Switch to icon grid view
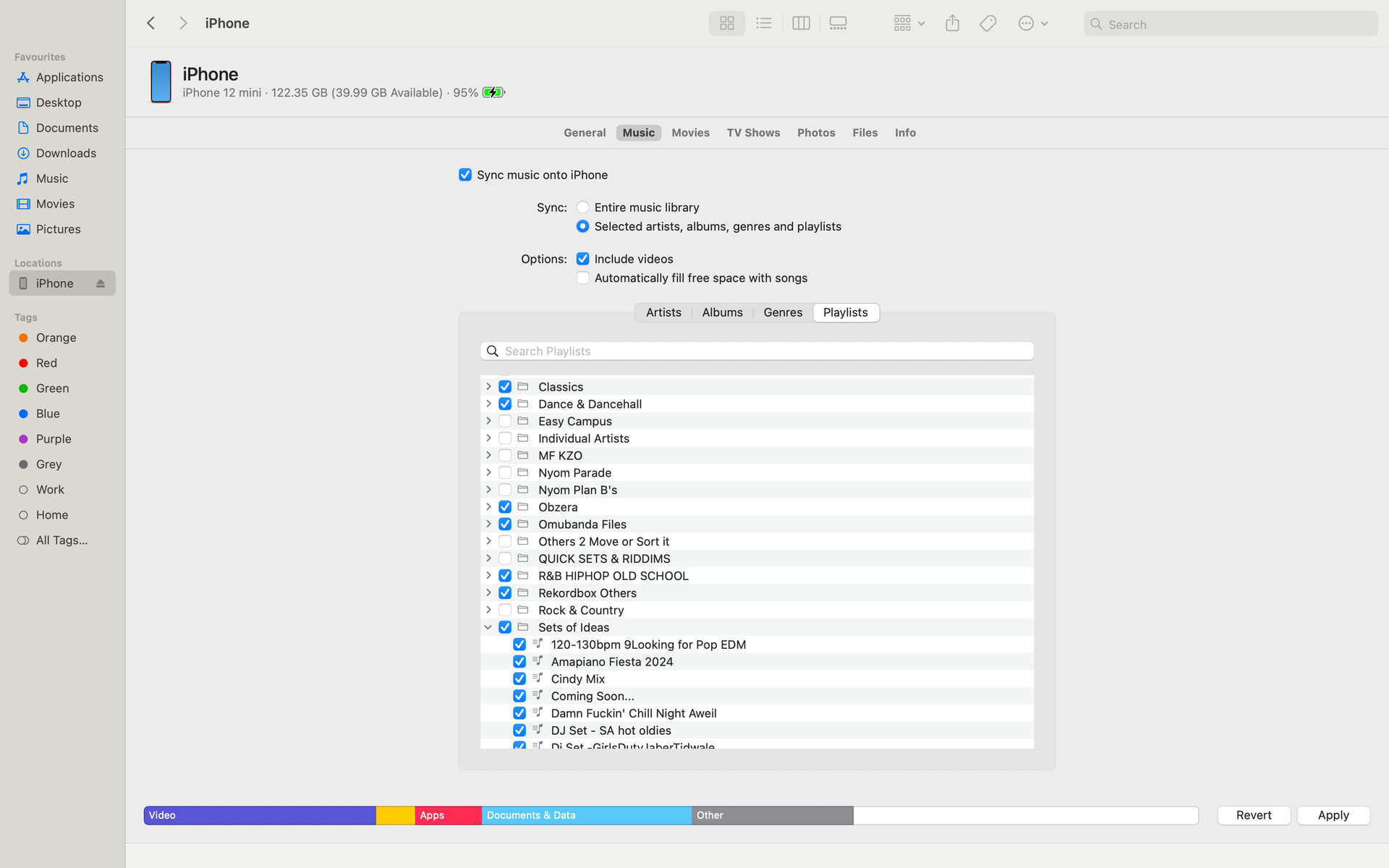Image resolution: width=1389 pixels, height=868 pixels. [x=726, y=23]
